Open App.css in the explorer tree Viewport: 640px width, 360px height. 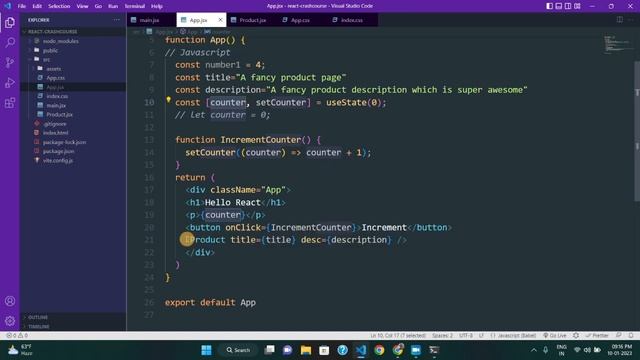point(56,78)
